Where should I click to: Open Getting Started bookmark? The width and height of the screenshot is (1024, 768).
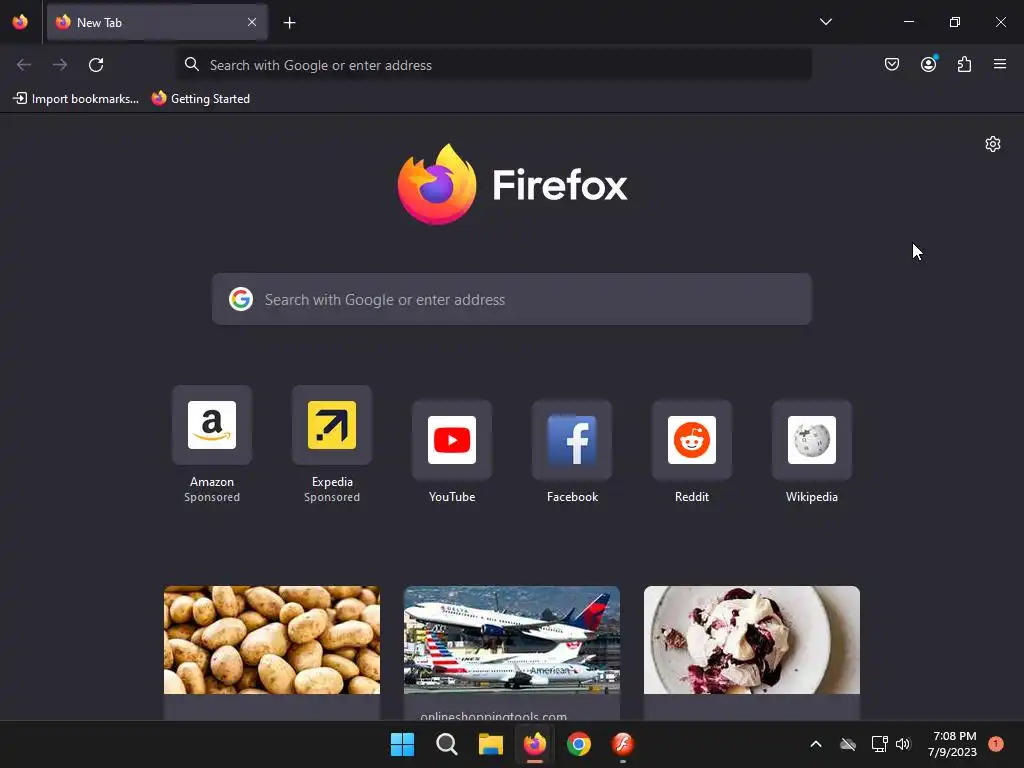pos(201,99)
